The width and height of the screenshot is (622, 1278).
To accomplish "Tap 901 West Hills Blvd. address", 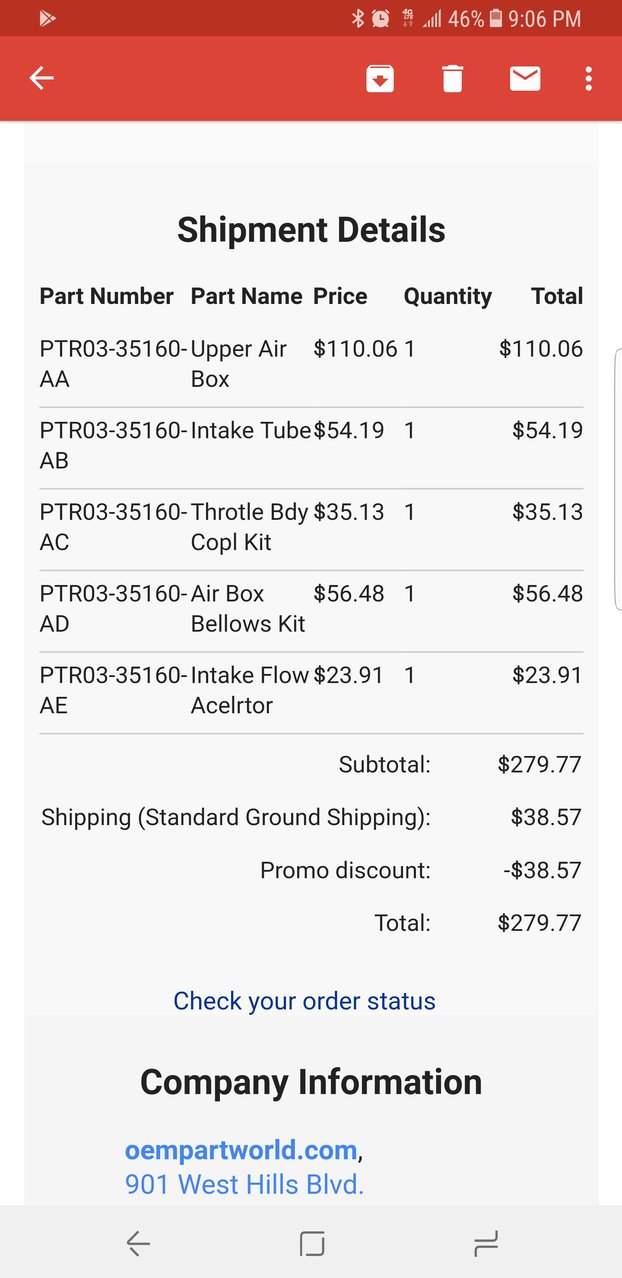I will [244, 1185].
